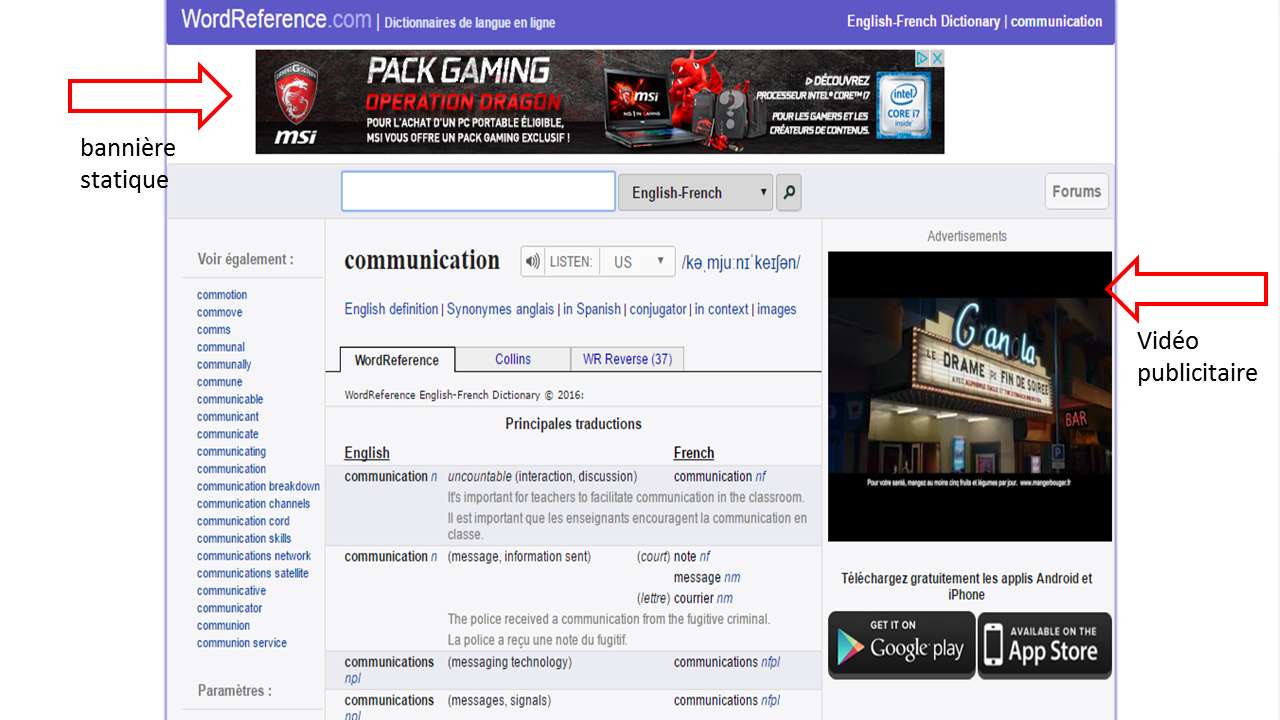Click the Forums button
This screenshot has width=1280, height=720.
point(1076,191)
